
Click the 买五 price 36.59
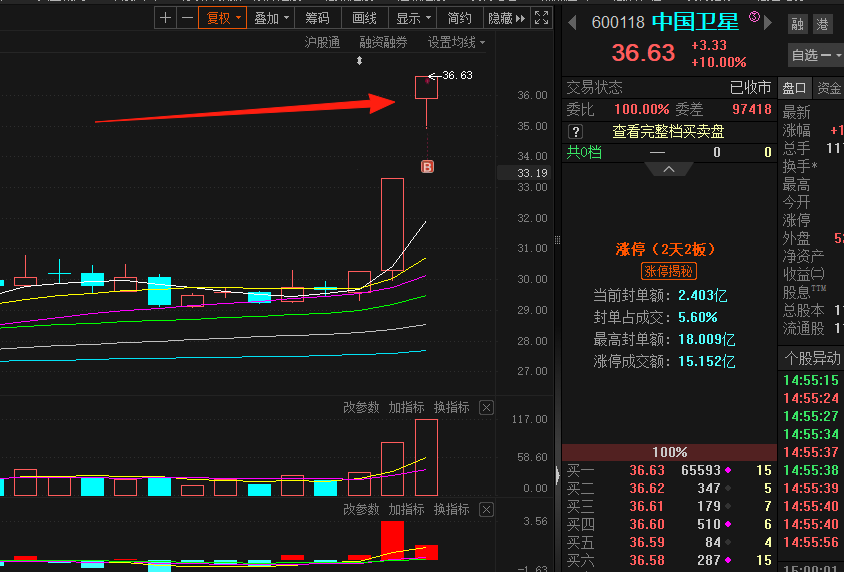point(647,542)
